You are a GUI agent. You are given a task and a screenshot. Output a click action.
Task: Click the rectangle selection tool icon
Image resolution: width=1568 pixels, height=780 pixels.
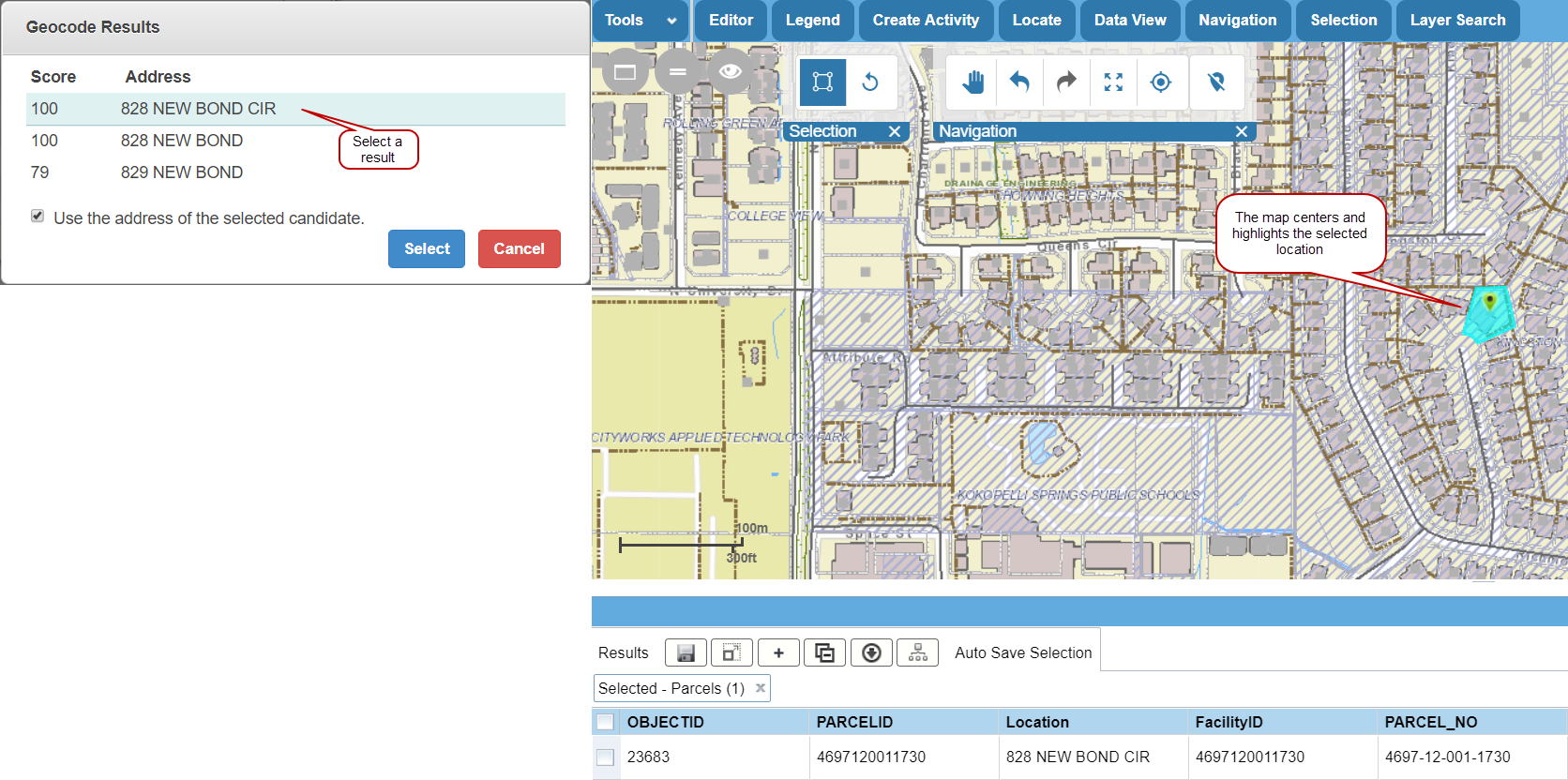pyautogui.click(x=822, y=82)
